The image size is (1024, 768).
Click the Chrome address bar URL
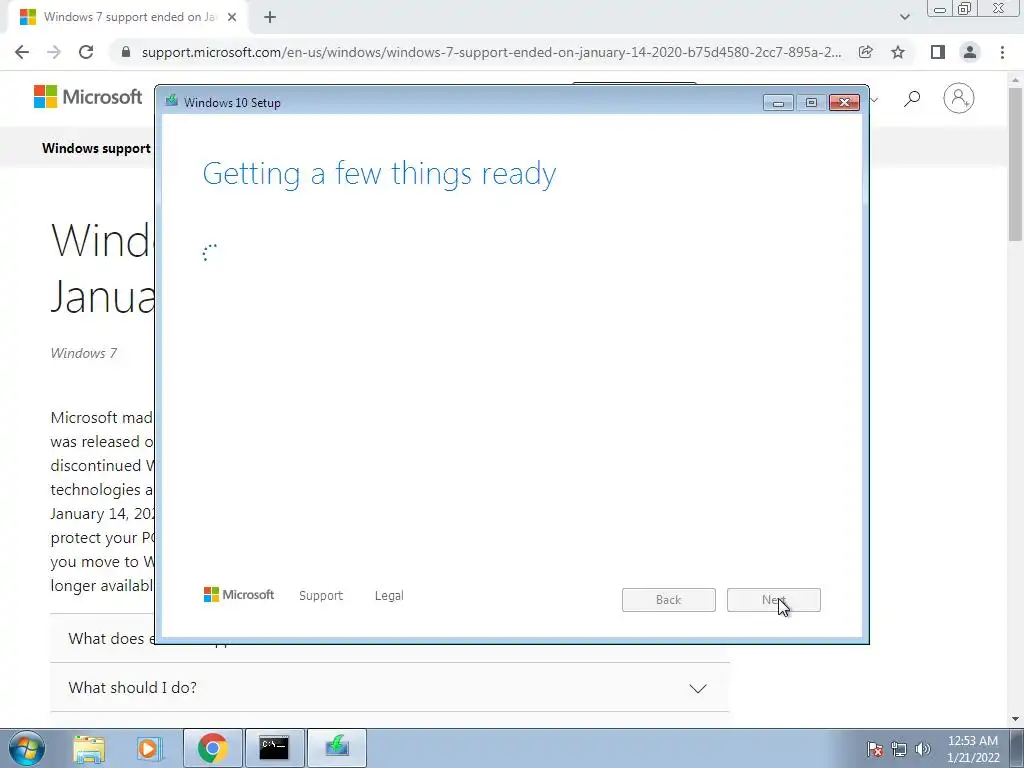click(491, 52)
